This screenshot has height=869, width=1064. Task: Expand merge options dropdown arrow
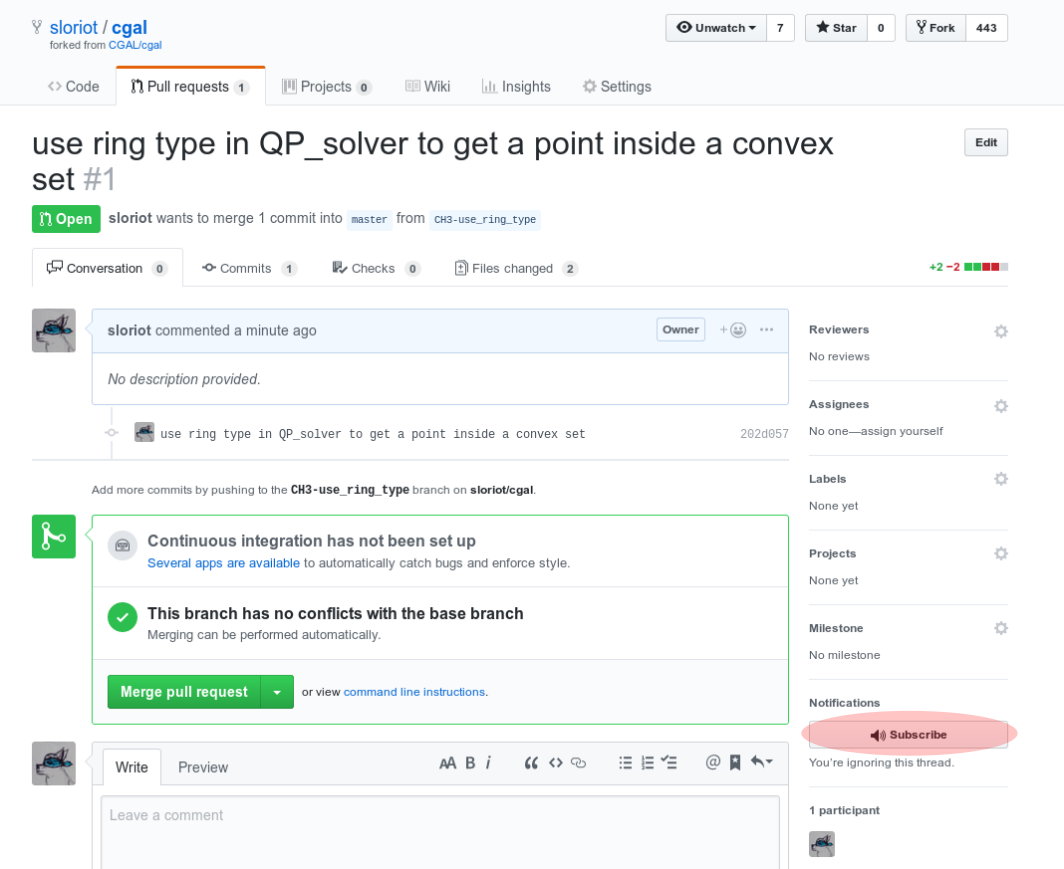pos(277,692)
